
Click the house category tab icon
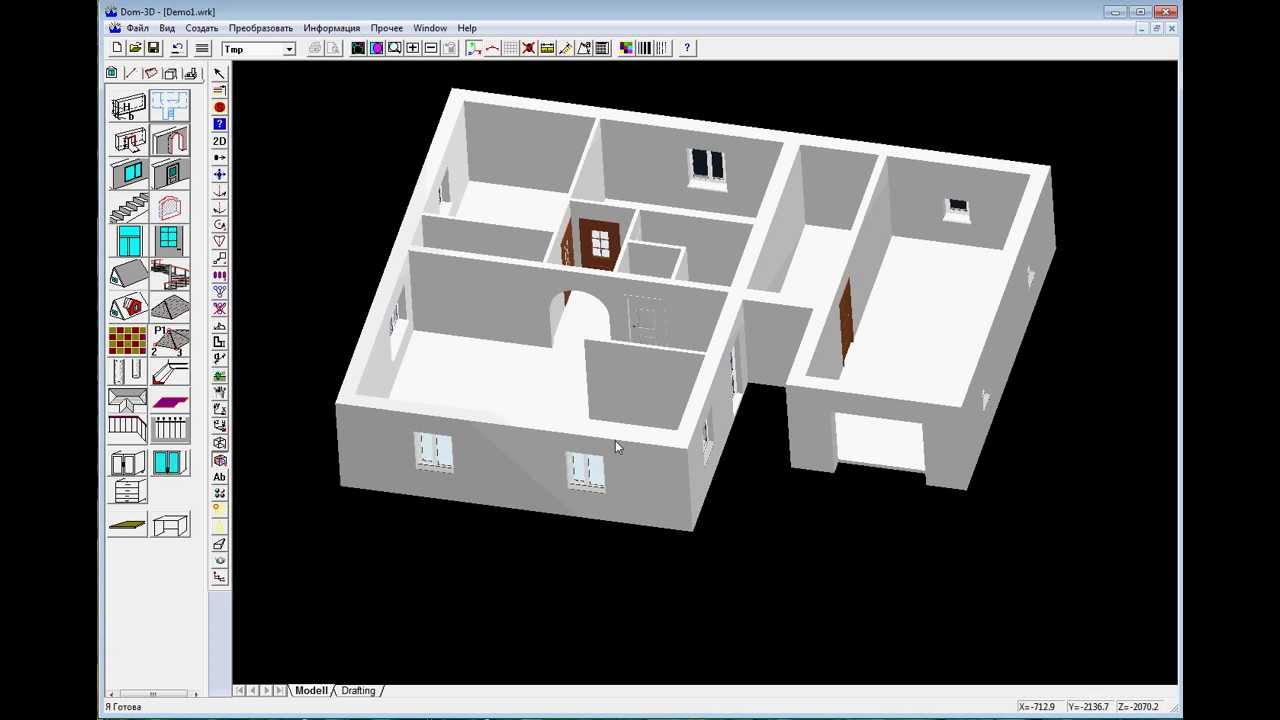click(x=112, y=73)
